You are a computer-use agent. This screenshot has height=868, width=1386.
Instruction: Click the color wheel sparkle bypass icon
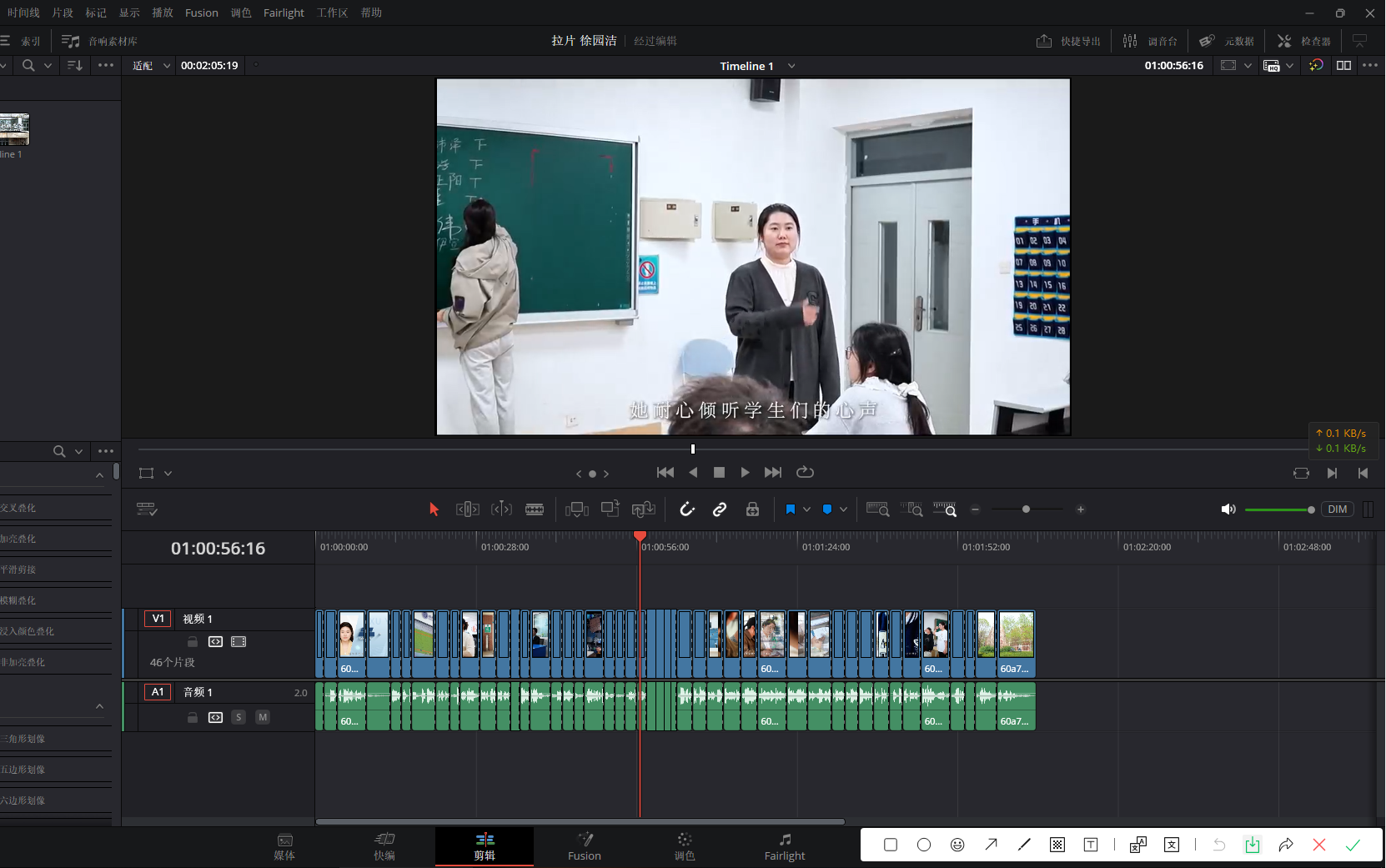point(1316,65)
